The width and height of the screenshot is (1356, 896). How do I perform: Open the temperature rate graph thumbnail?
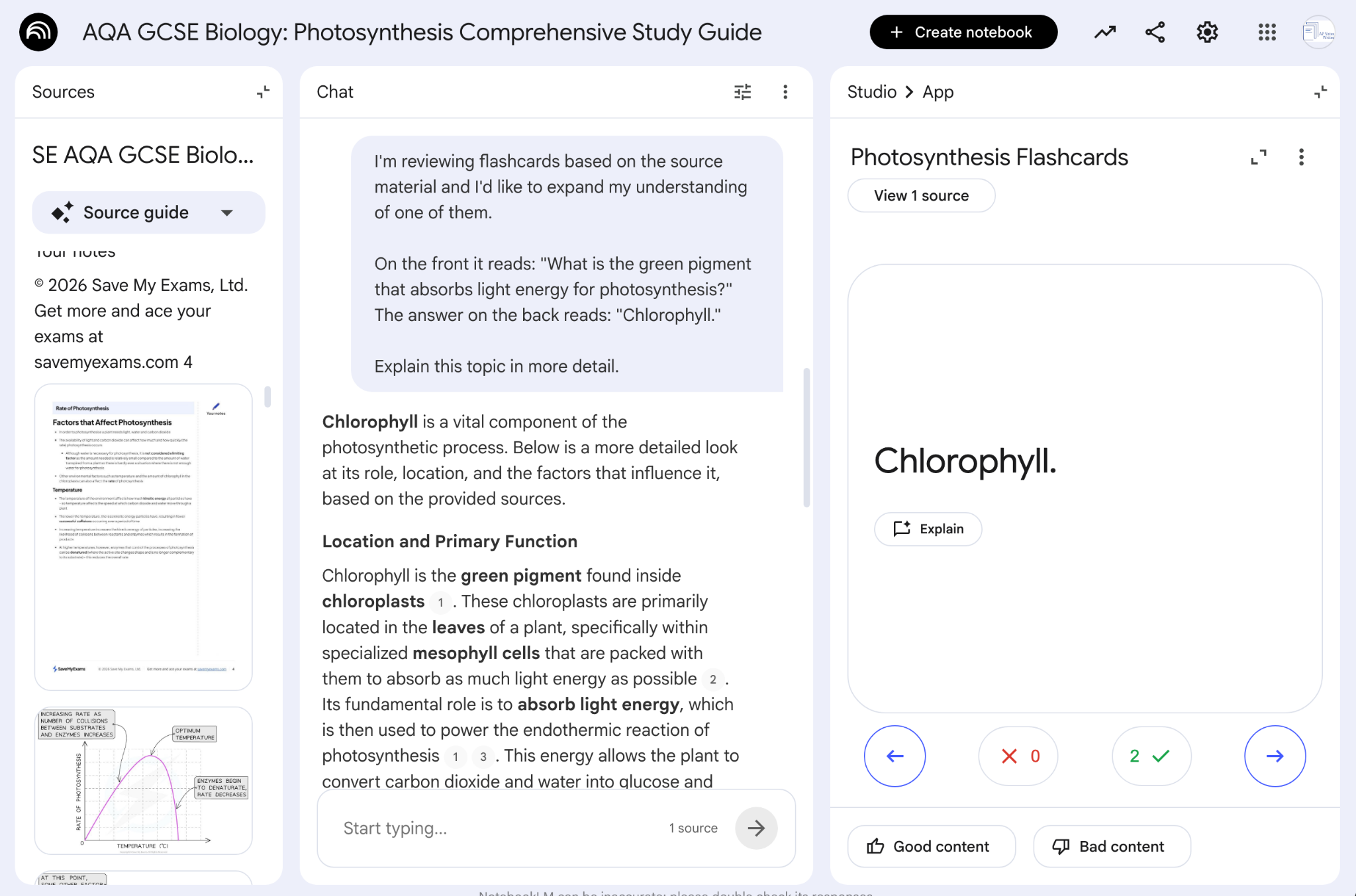(144, 781)
